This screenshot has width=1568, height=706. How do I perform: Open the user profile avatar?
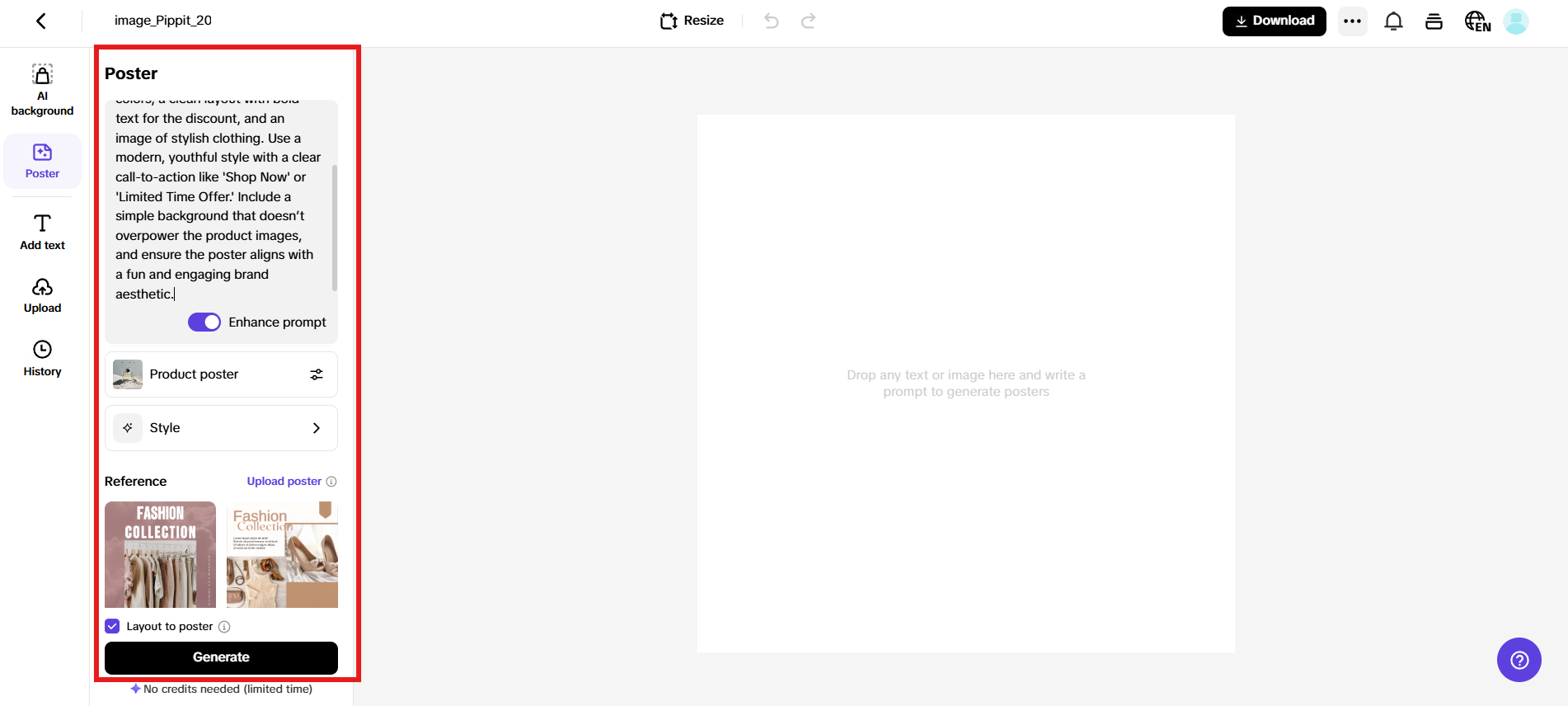click(1516, 21)
